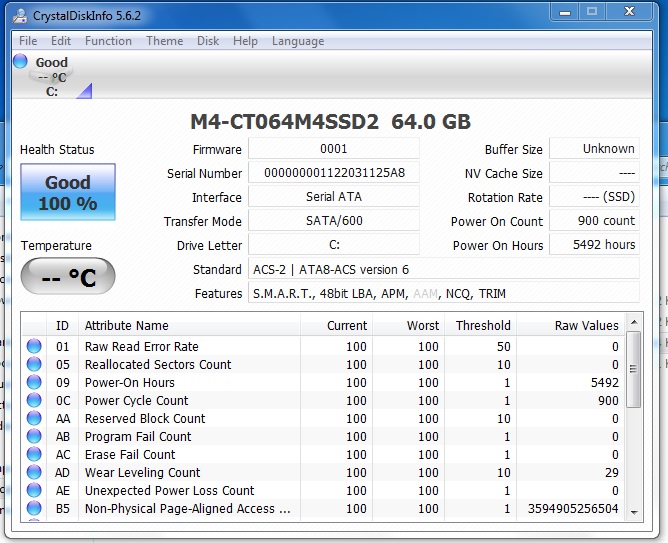Open the Help menu
The width and height of the screenshot is (668, 543).
click(x=245, y=41)
